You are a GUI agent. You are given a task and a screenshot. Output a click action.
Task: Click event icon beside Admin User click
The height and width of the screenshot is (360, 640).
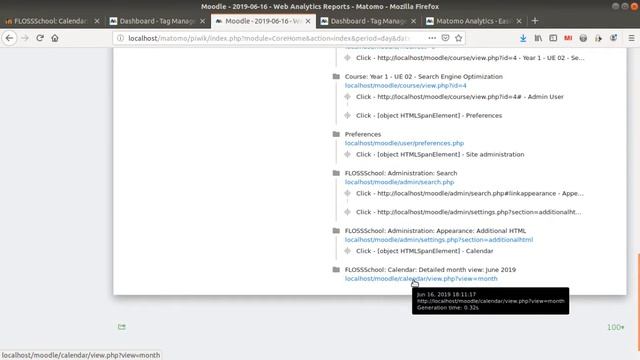coord(347,97)
